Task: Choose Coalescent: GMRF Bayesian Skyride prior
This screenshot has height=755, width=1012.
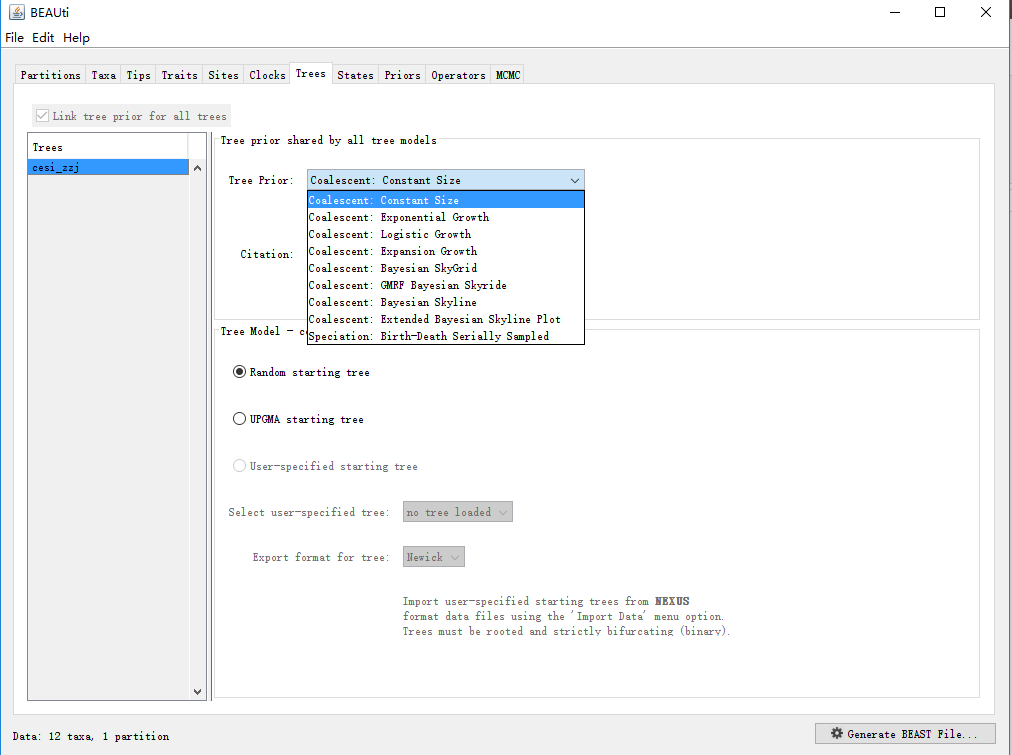Action: click(445, 285)
